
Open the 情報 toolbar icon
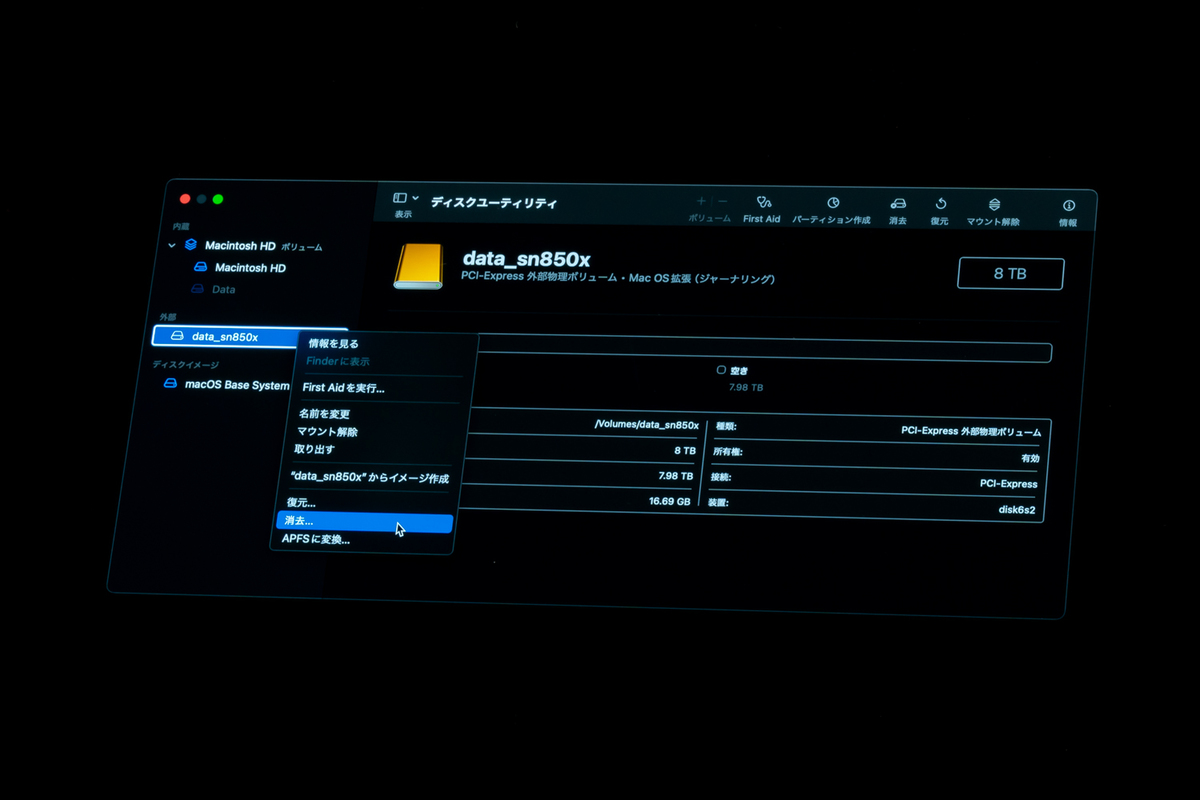[1068, 205]
